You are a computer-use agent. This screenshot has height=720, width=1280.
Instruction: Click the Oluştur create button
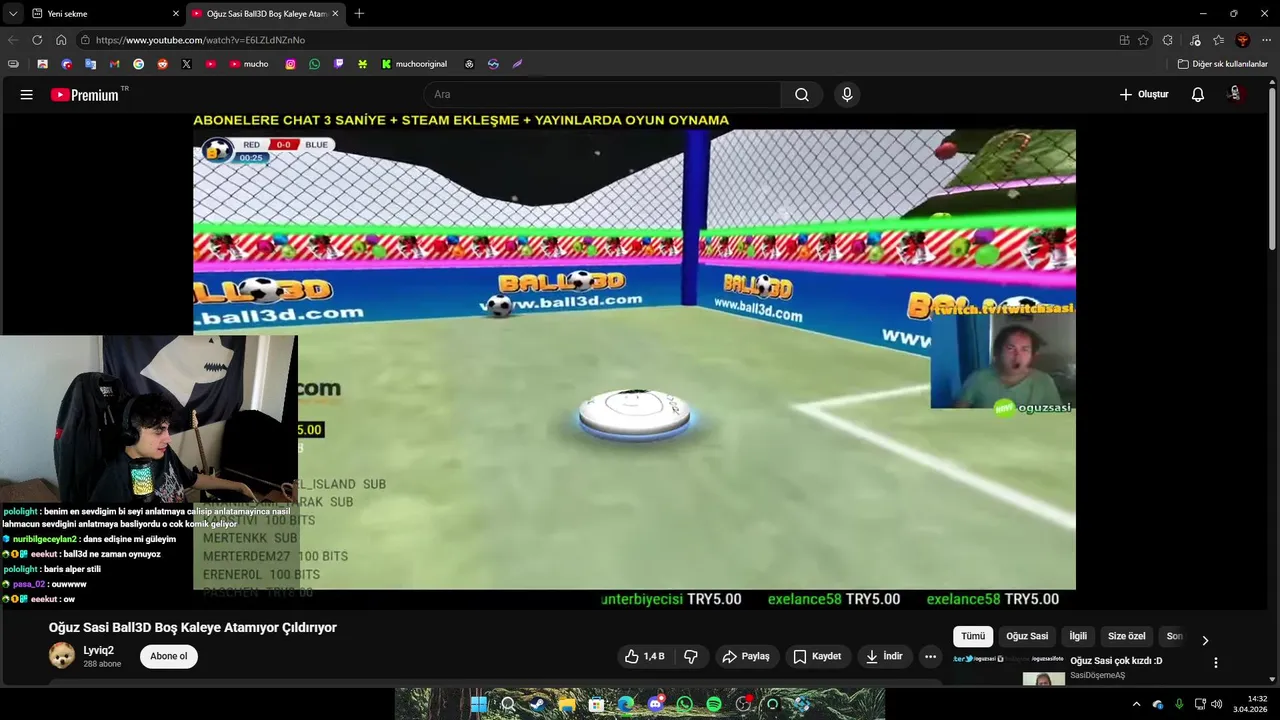1143,95
